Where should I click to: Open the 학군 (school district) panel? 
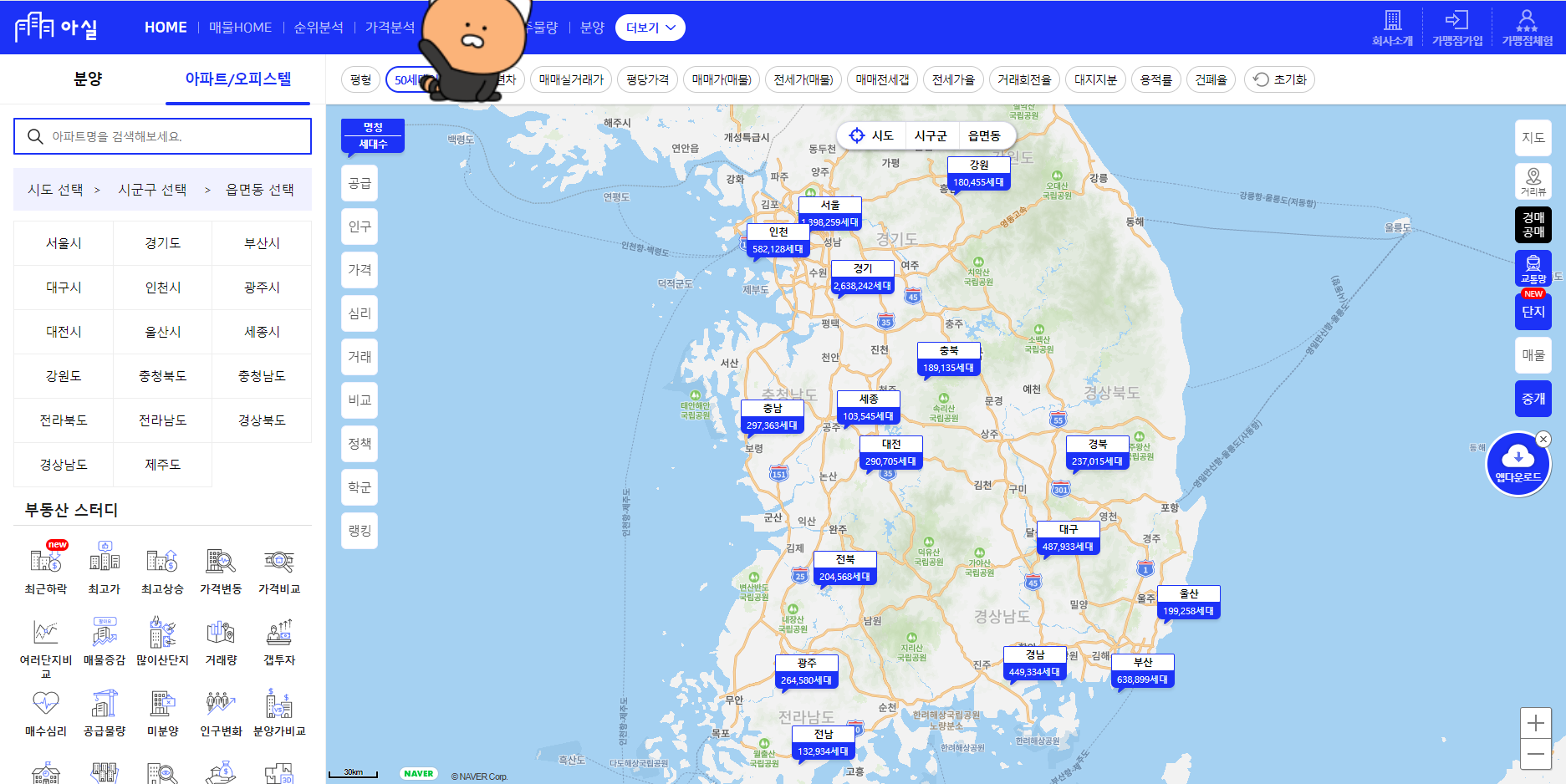coord(359,487)
